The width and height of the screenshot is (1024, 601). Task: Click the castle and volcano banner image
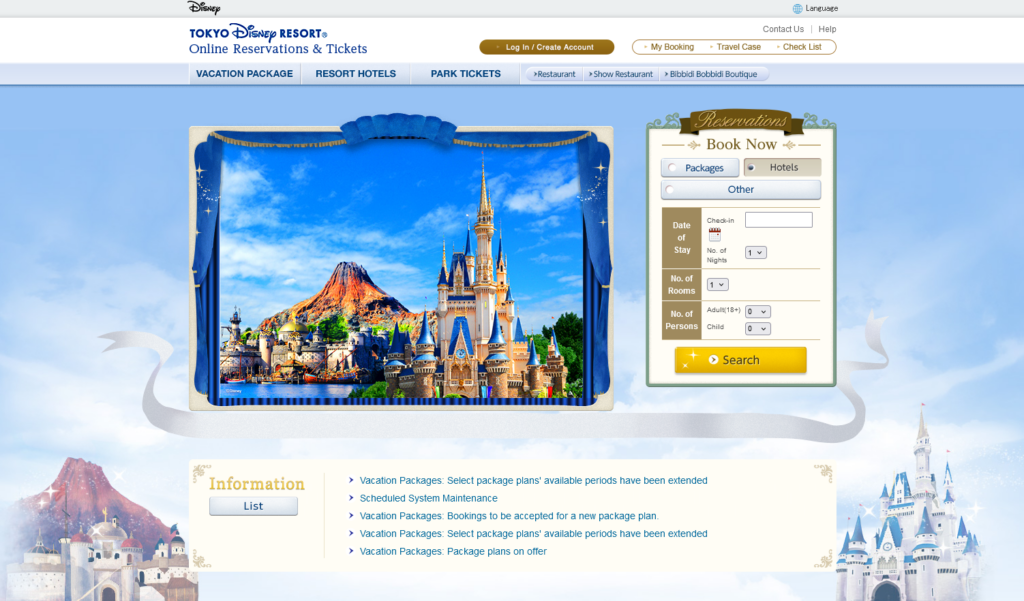click(401, 268)
